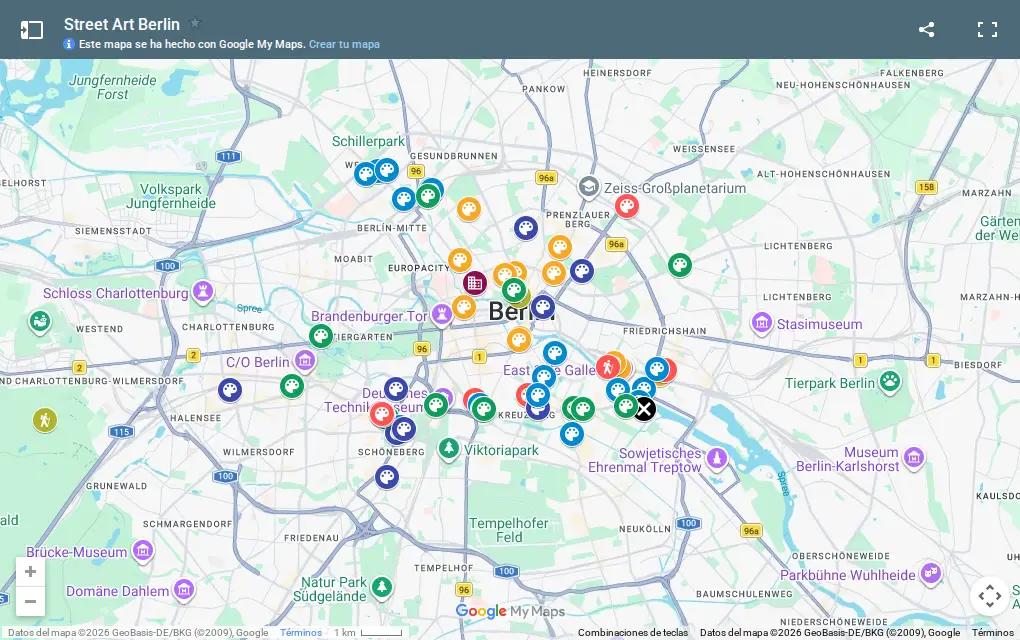
Task: Click the Parkbühne Wuhlheide theater icon
Action: point(931,573)
